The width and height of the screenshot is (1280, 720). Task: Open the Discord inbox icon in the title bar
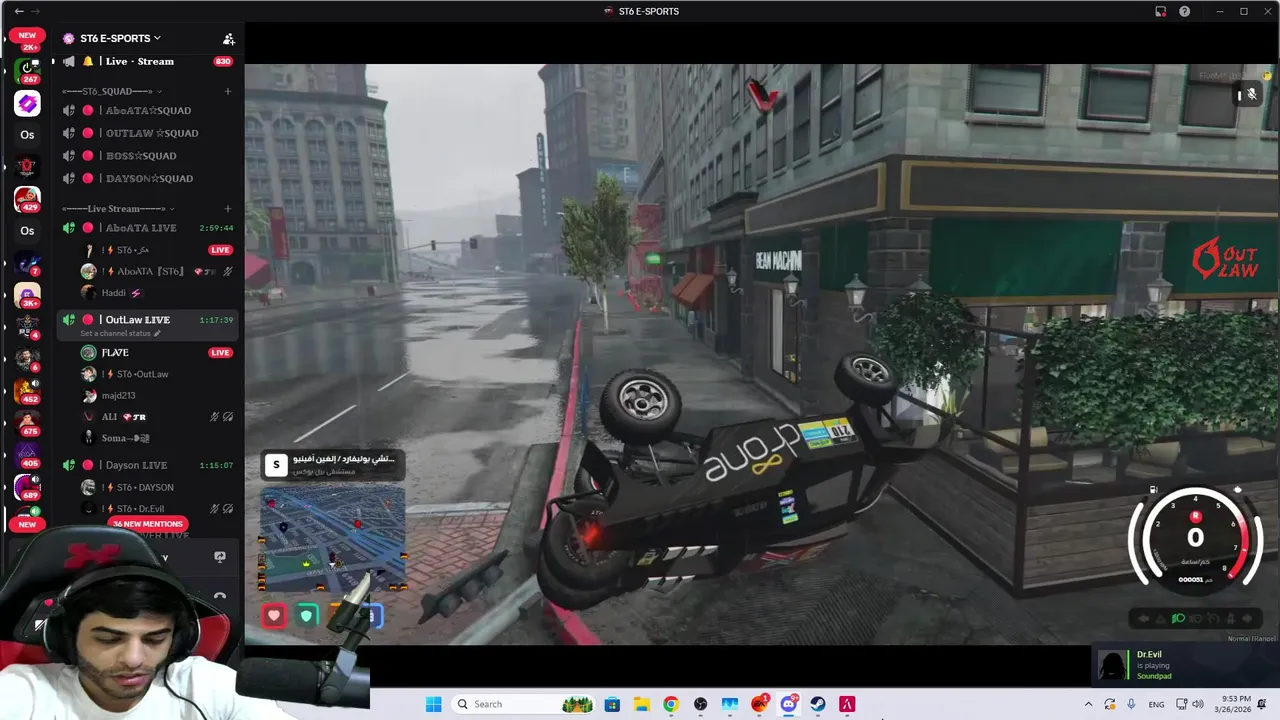point(1160,11)
